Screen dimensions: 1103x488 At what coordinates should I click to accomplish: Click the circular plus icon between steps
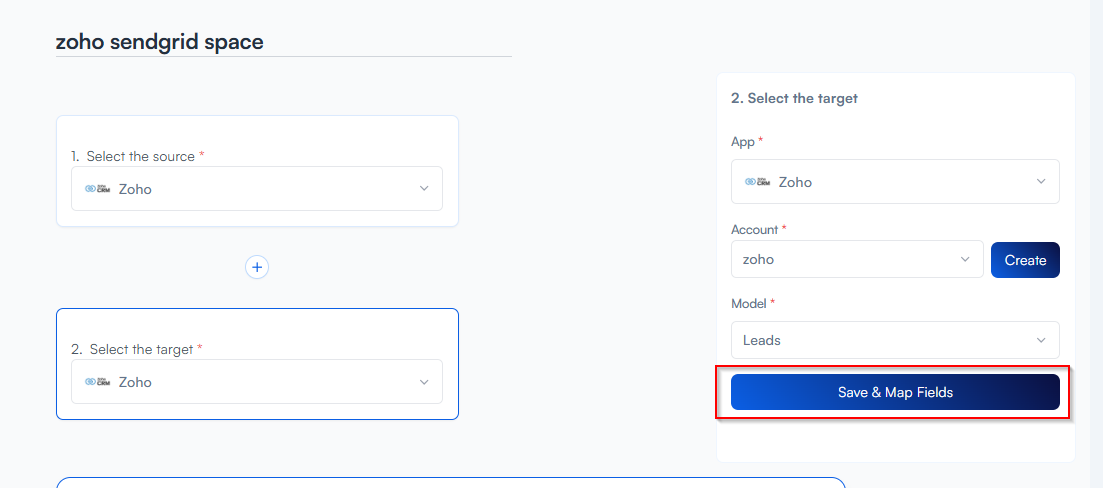[257, 267]
